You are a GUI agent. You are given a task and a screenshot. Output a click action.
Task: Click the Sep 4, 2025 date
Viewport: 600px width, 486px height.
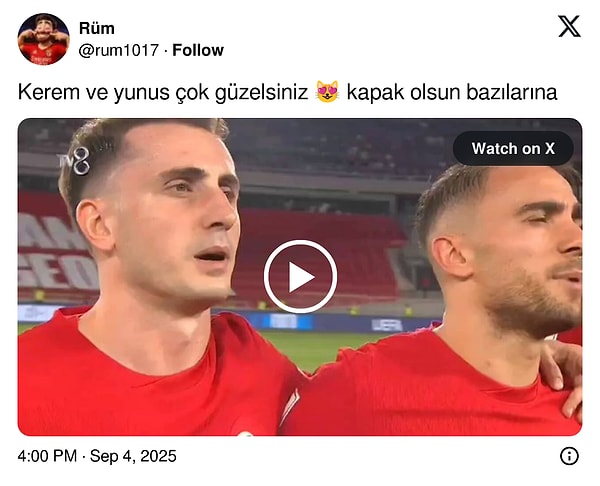[133, 456]
